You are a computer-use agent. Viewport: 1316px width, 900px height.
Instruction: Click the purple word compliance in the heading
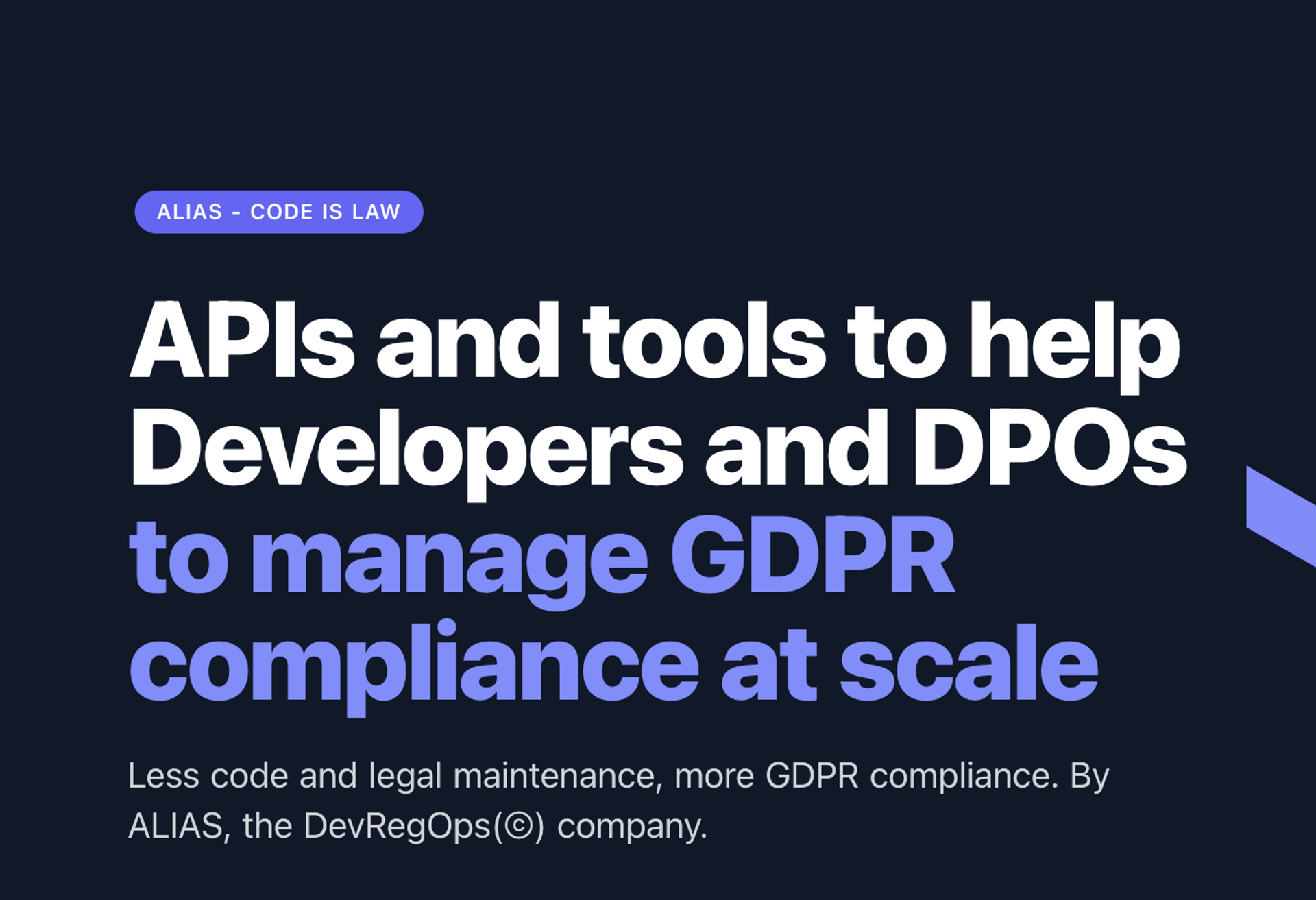(413, 664)
